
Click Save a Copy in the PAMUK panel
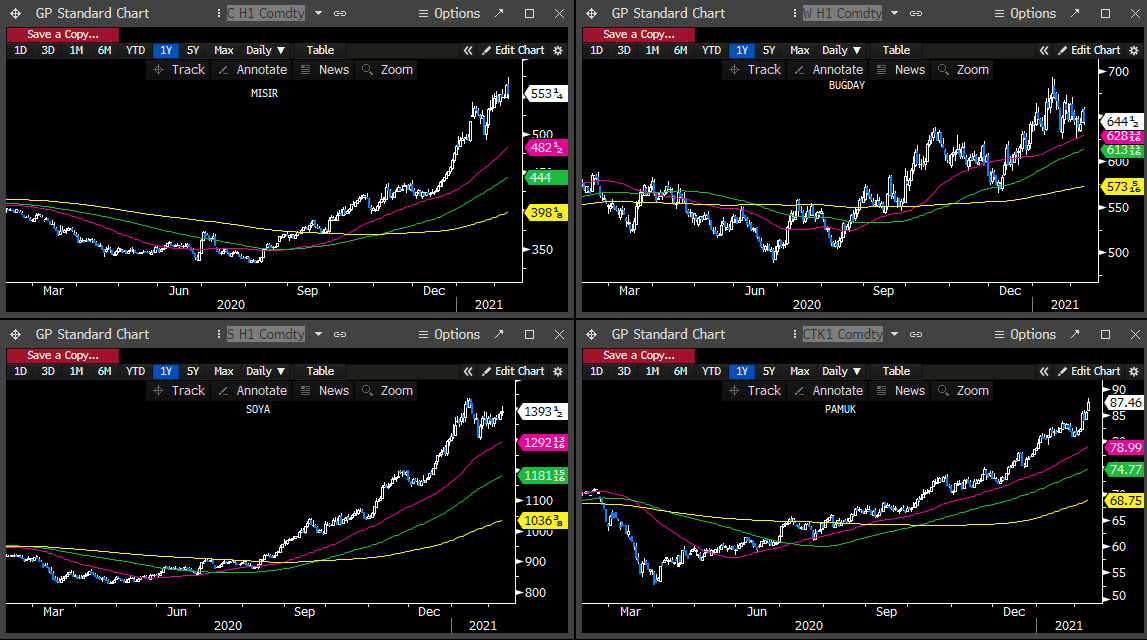(639, 355)
